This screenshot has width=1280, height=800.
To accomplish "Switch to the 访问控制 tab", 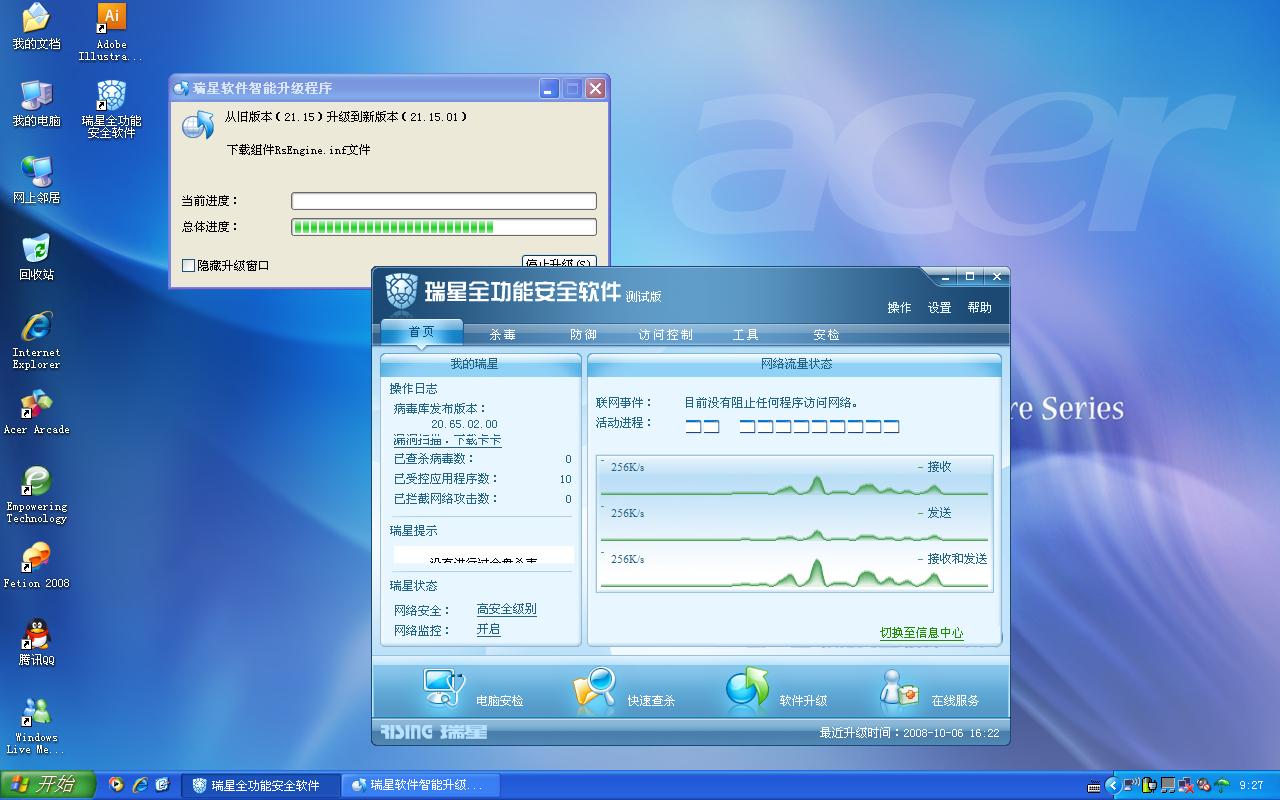I will pyautogui.click(x=665, y=335).
